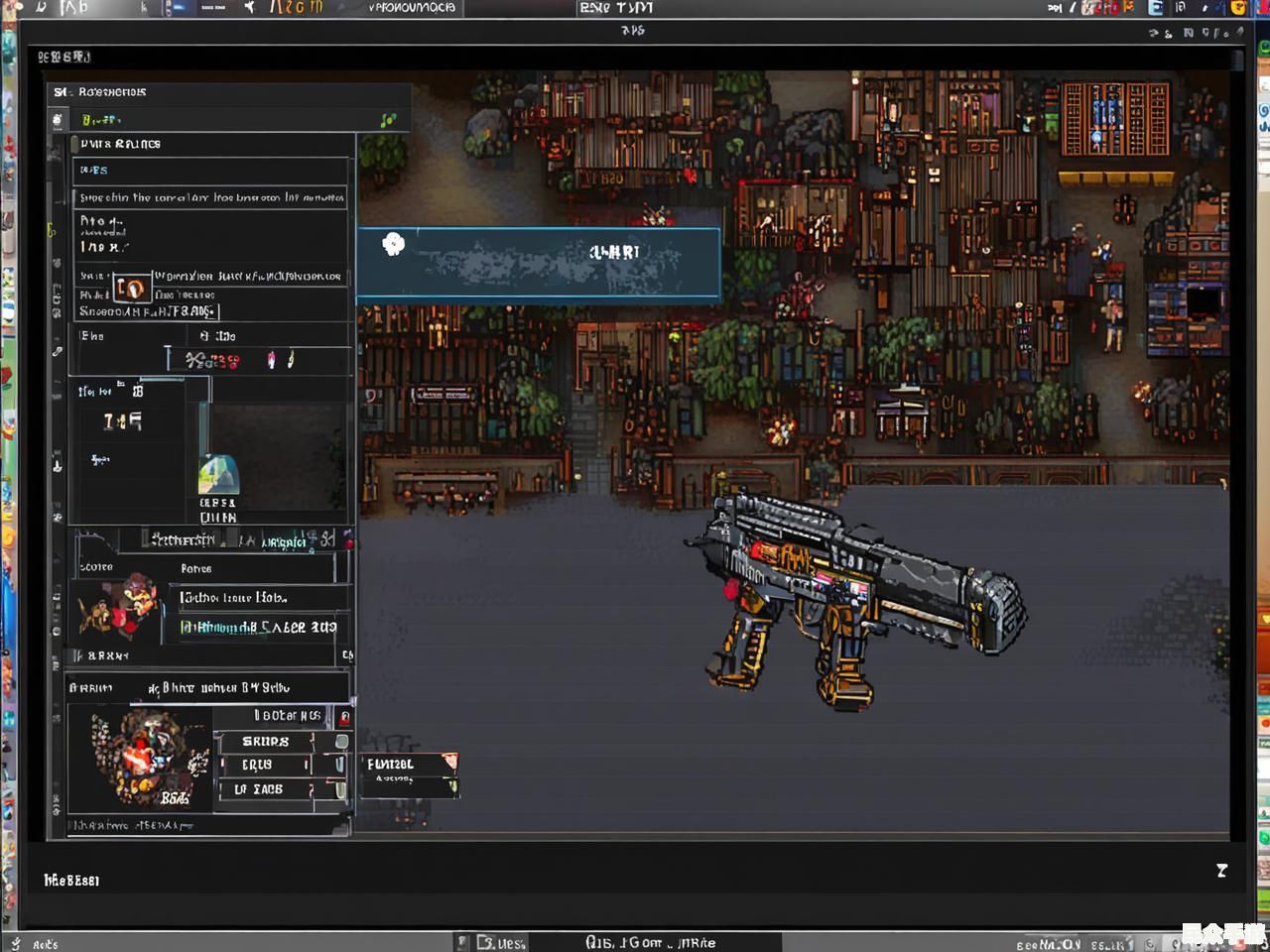Collapse the section header below the panel title
This screenshot has height=952, width=1270.
pos(75,144)
